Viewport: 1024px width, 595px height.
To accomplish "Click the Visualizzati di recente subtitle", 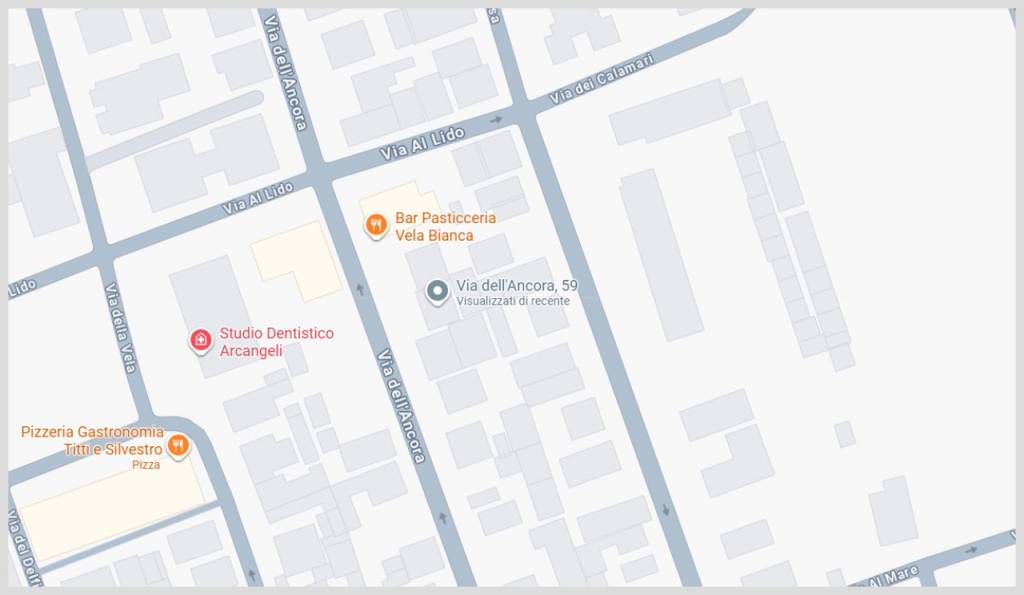I will (x=513, y=301).
